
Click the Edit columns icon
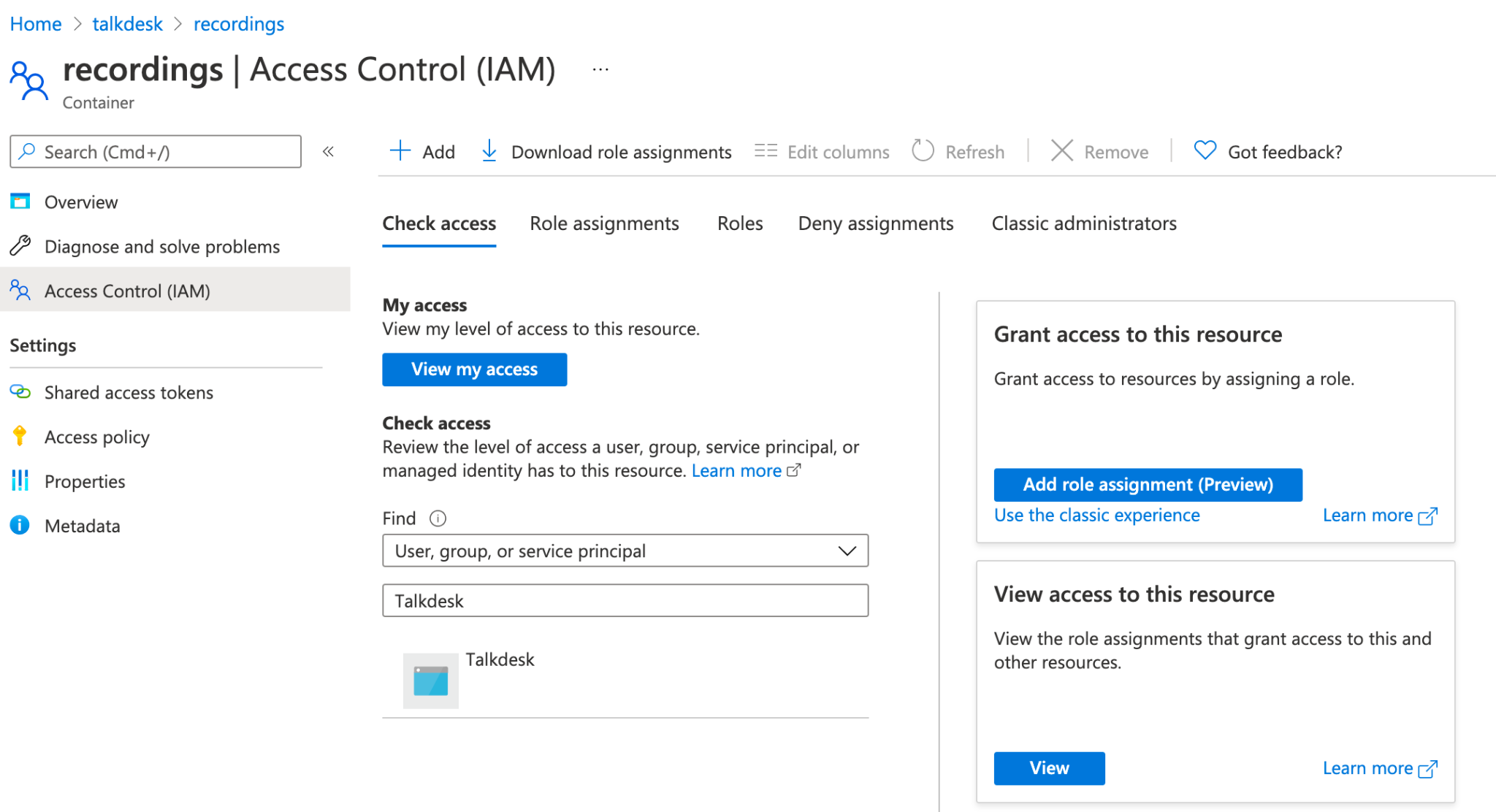click(x=766, y=151)
